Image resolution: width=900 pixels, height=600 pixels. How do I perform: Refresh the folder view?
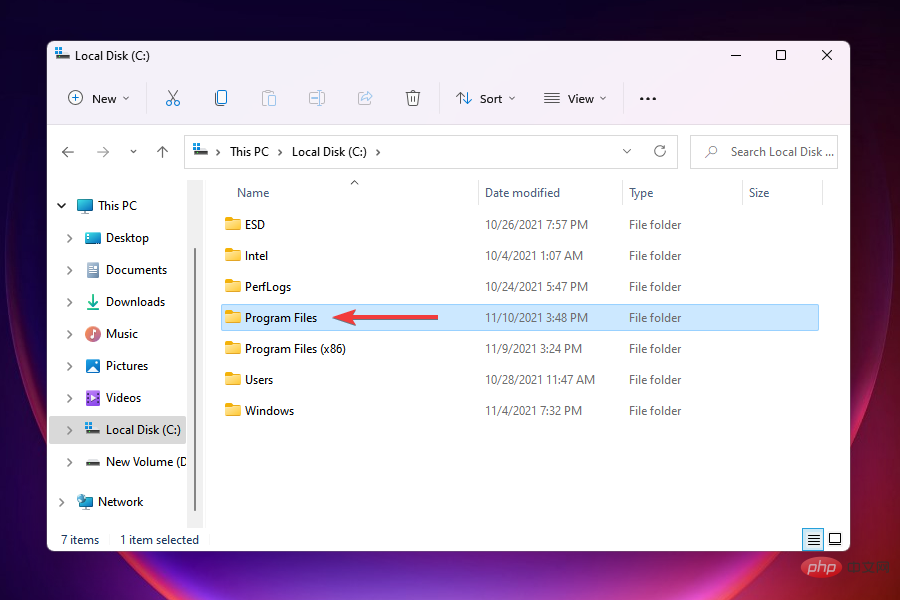(660, 151)
